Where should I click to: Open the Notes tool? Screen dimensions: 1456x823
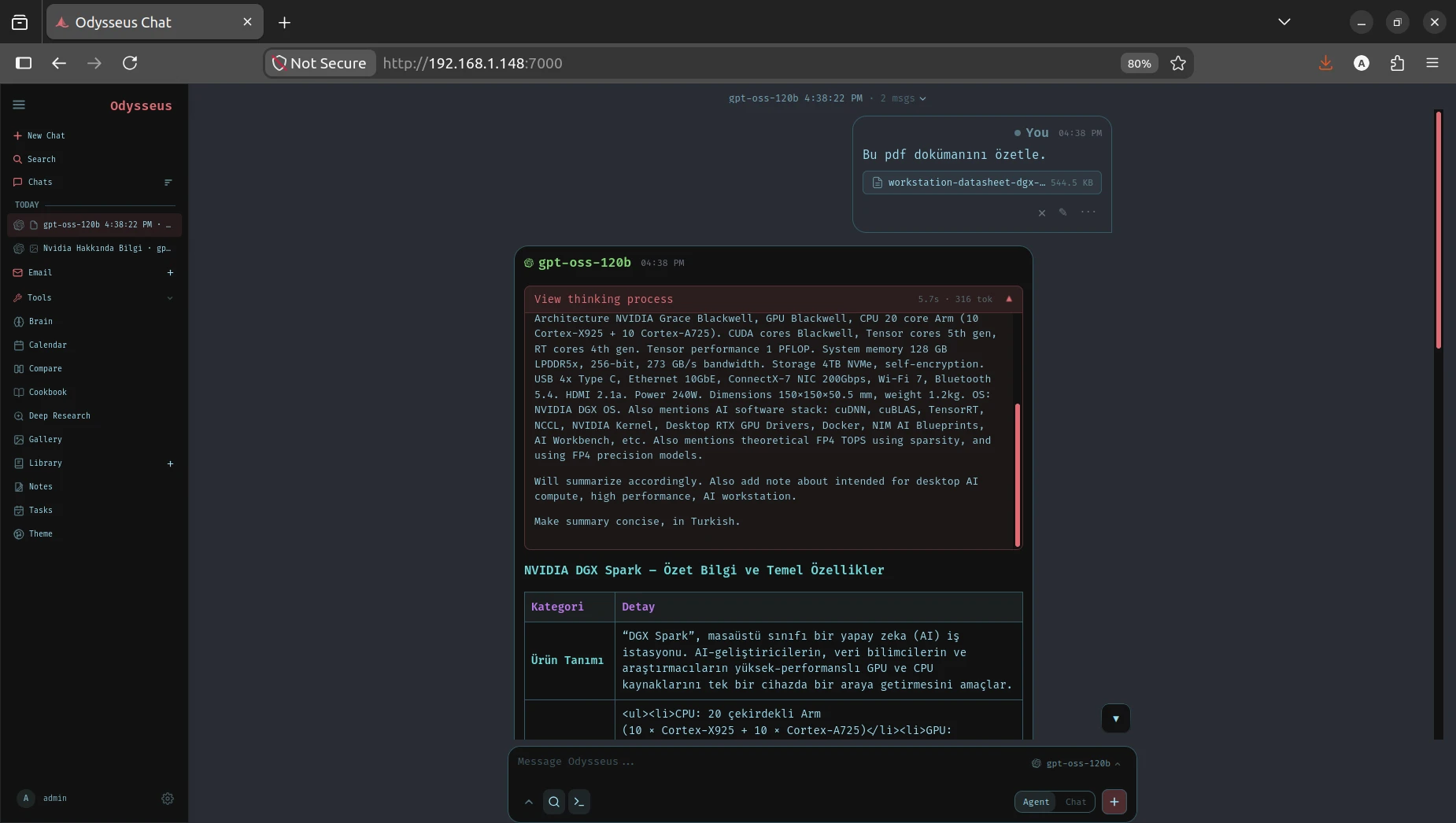click(34, 486)
